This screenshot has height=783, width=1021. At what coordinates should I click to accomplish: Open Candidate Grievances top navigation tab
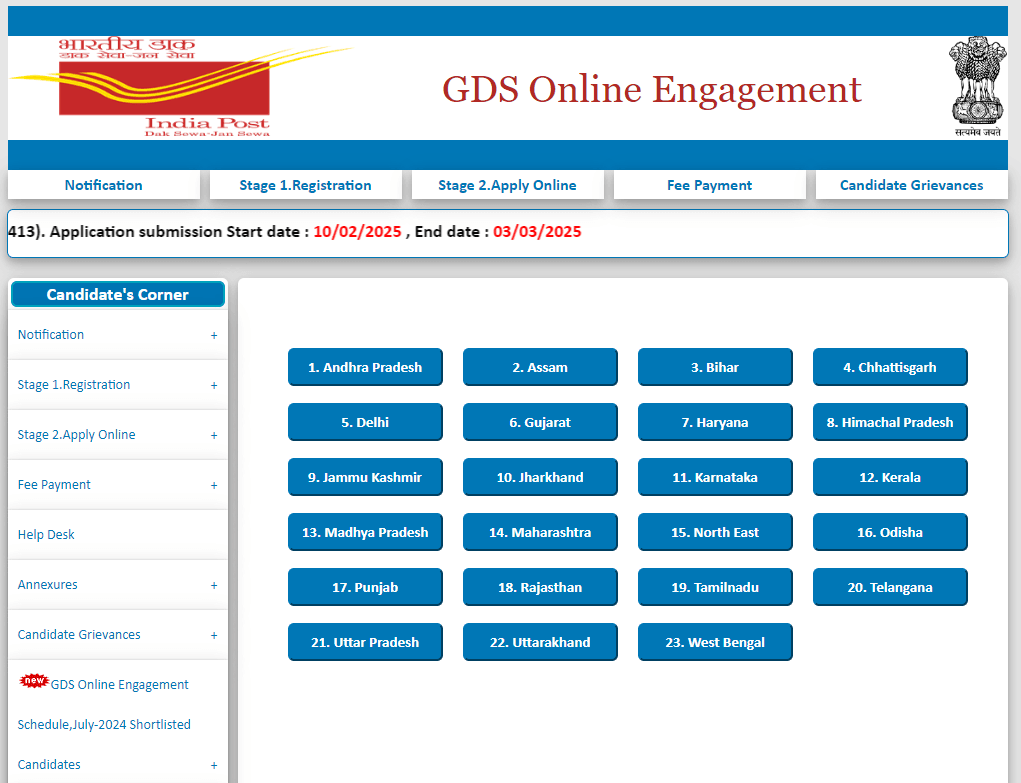click(x=911, y=185)
